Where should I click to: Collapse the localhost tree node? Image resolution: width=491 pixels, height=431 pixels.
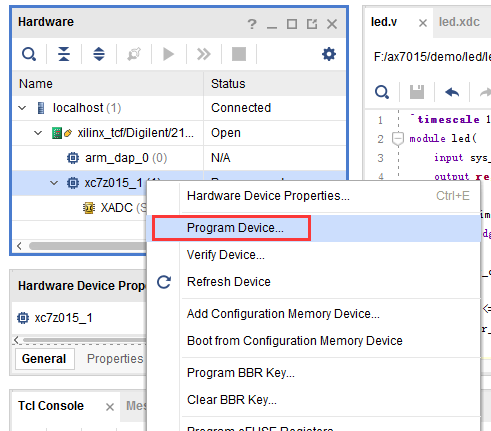[x=22, y=108]
